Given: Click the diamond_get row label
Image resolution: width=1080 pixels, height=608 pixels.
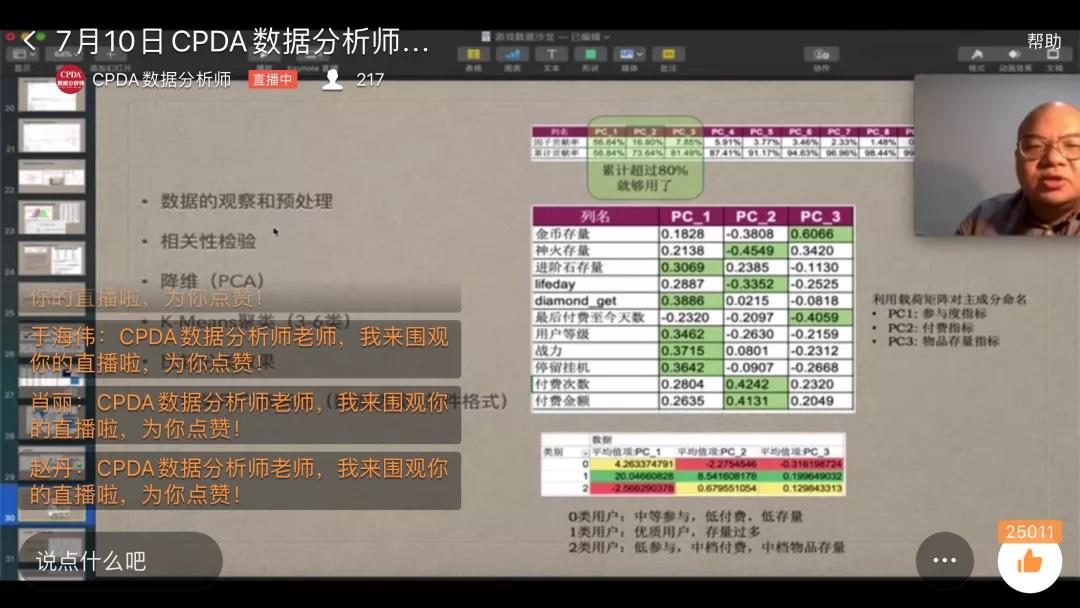Looking at the screenshot, I should (576, 301).
